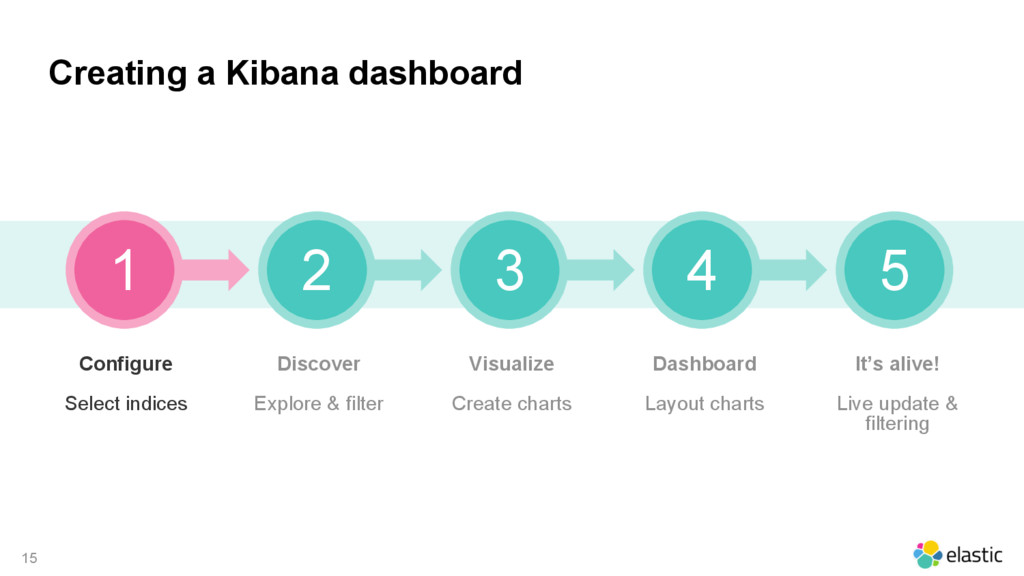
Task: Click the pink arrow after step 1
Action: [x=216, y=270]
